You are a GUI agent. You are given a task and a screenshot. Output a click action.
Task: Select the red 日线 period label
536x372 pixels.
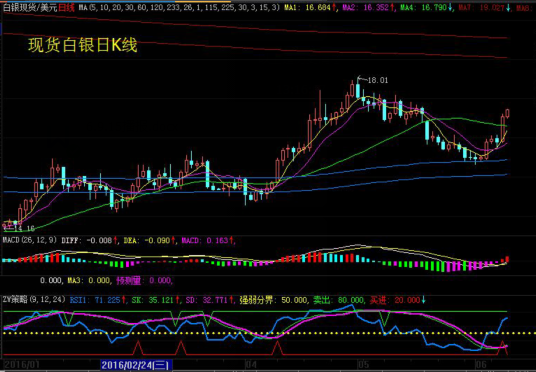click(66, 8)
